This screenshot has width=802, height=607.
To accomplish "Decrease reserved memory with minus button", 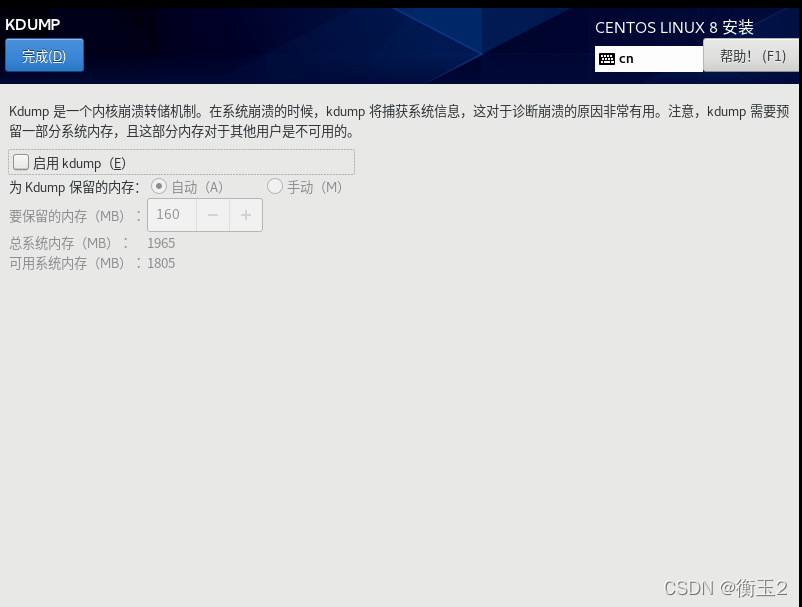I will (x=213, y=215).
